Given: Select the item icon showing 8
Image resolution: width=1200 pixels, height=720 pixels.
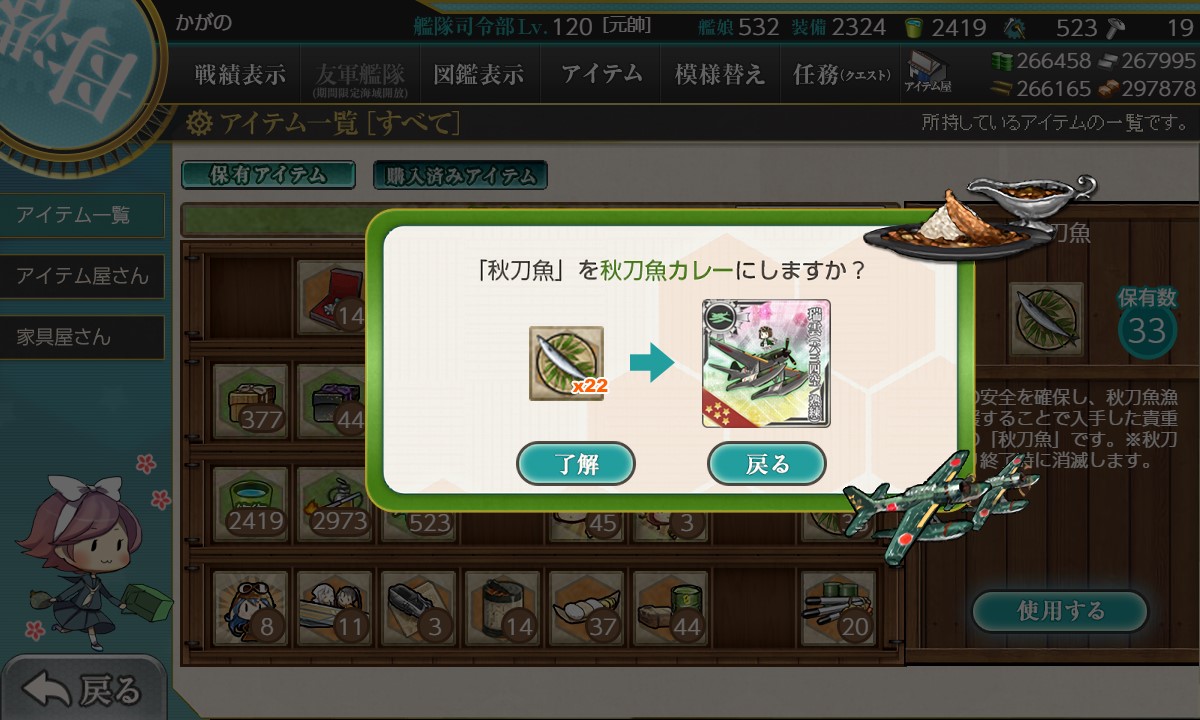Looking at the screenshot, I should (250, 607).
